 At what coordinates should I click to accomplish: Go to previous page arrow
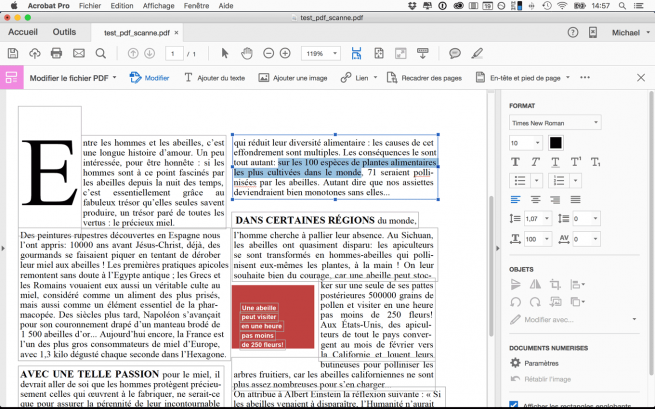coord(133,53)
